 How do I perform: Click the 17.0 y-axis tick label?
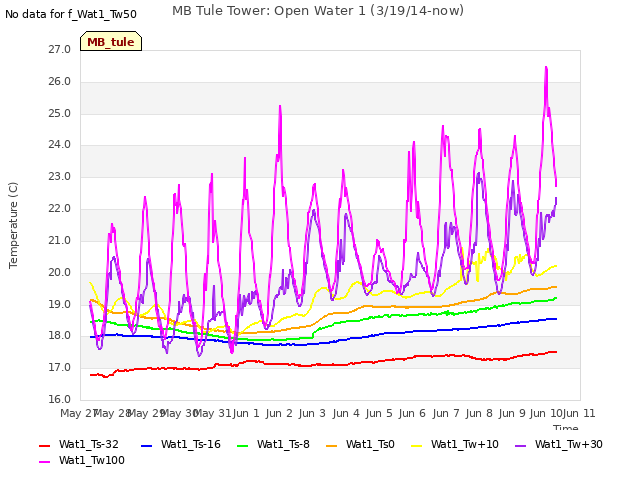pyautogui.click(x=60, y=367)
